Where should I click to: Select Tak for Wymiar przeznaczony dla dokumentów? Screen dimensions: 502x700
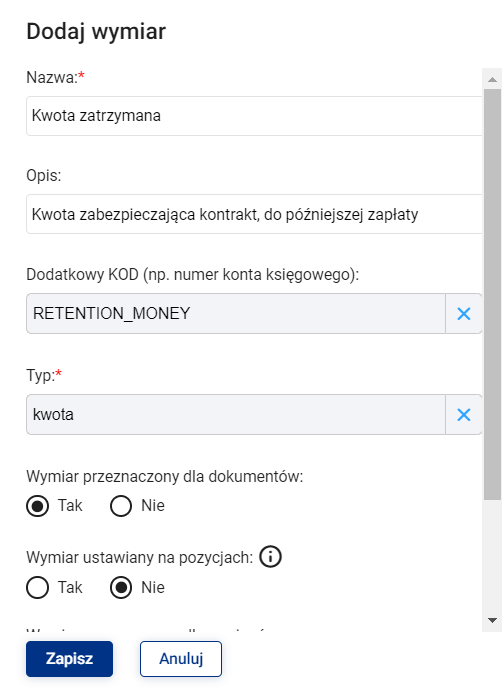(38, 506)
